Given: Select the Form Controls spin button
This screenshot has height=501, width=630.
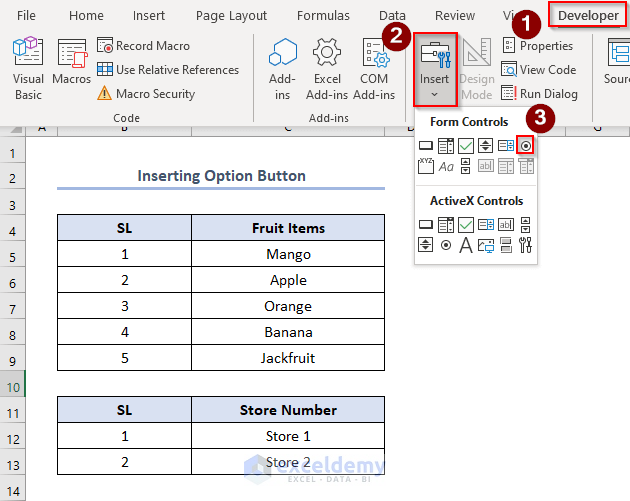Looking at the screenshot, I should [x=486, y=146].
